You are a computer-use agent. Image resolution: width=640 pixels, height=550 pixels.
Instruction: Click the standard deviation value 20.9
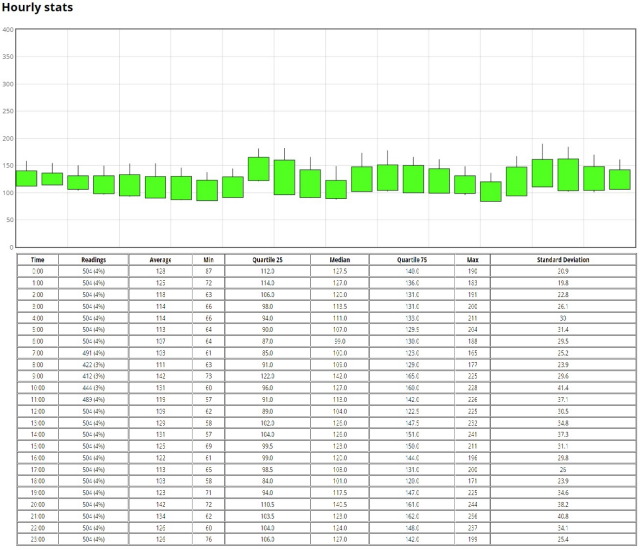[563, 271]
